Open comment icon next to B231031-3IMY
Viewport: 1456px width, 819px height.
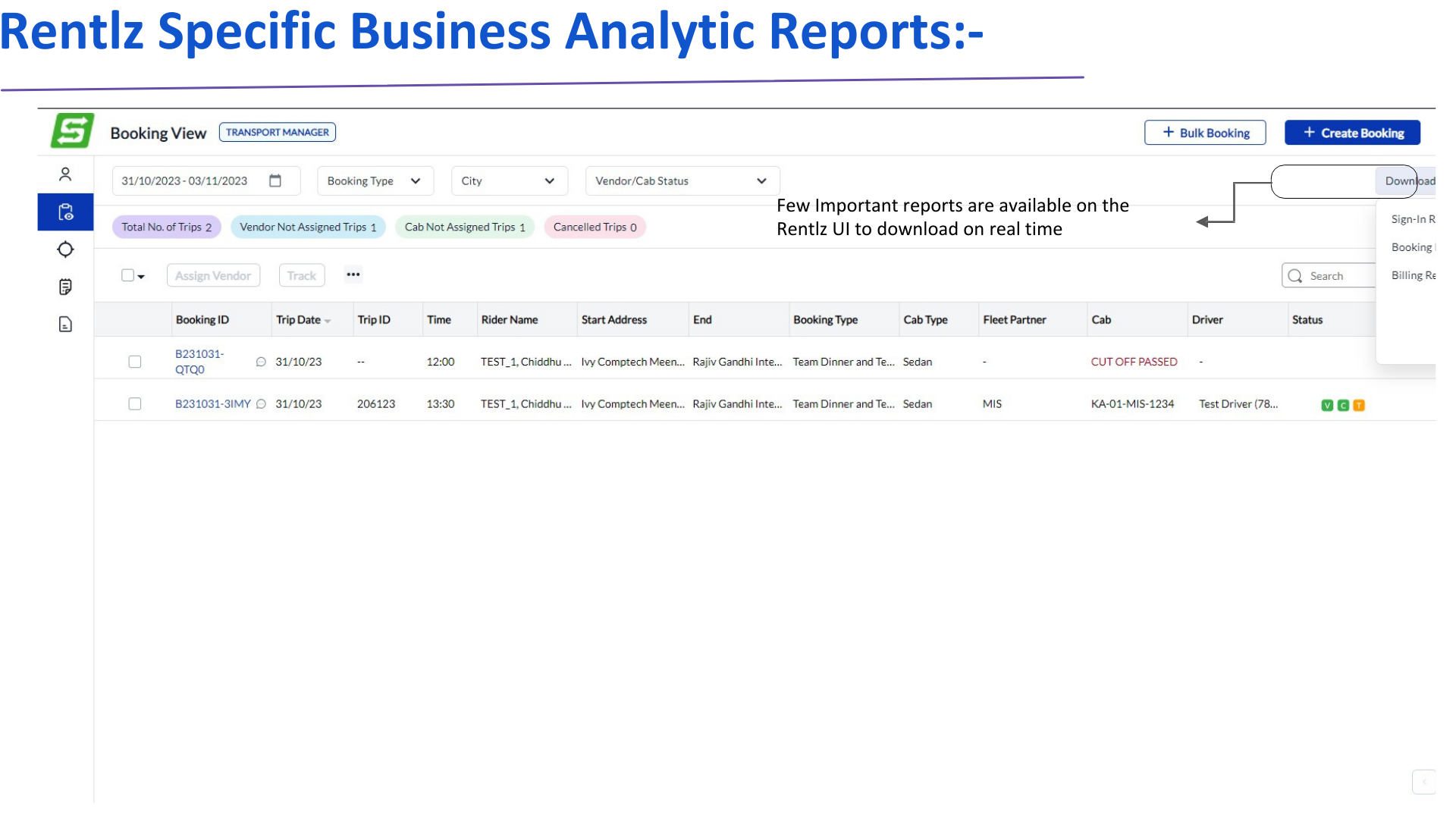coord(261,404)
